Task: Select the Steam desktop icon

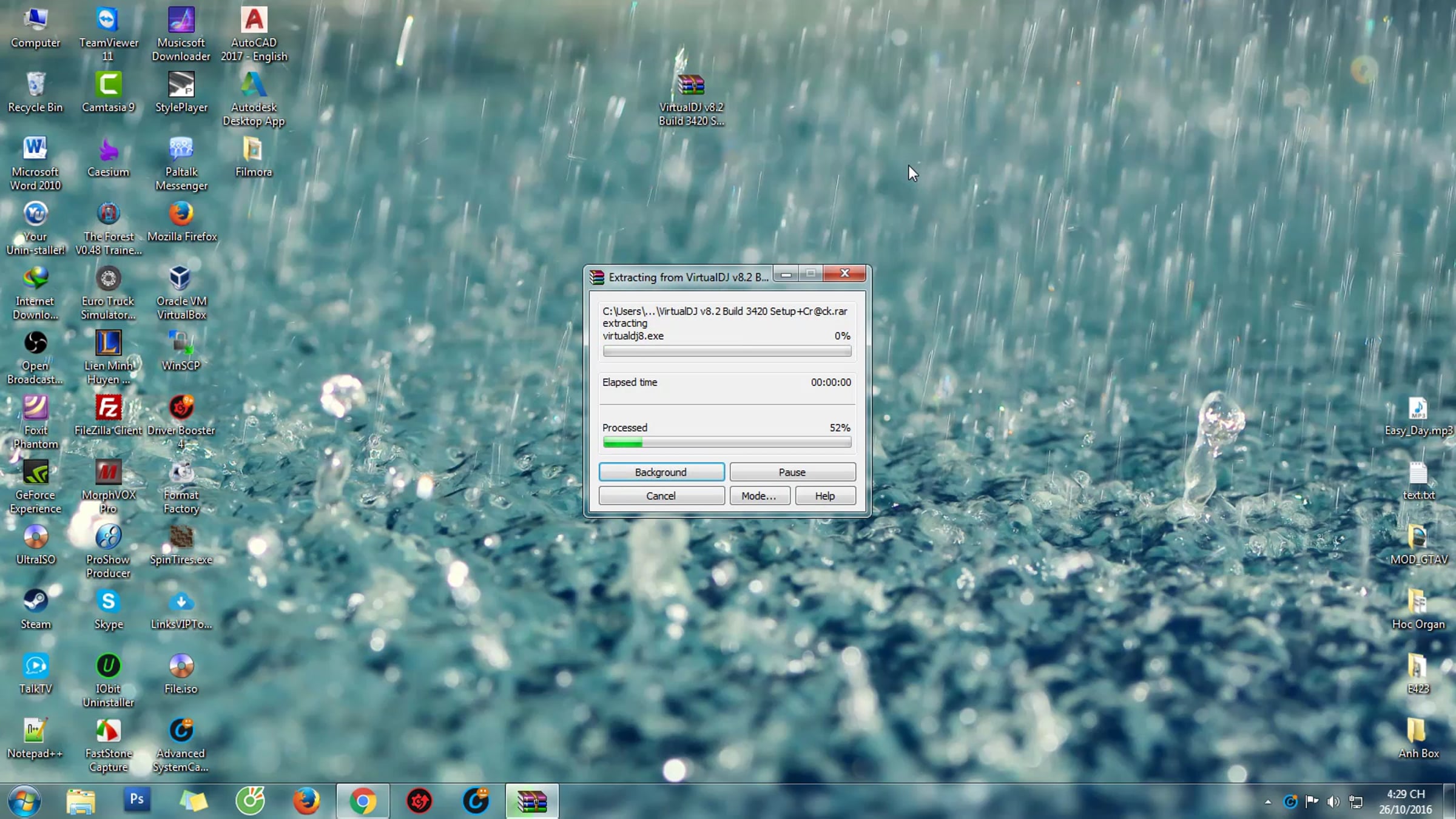Action: pyautogui.click(x=35, y=602)
